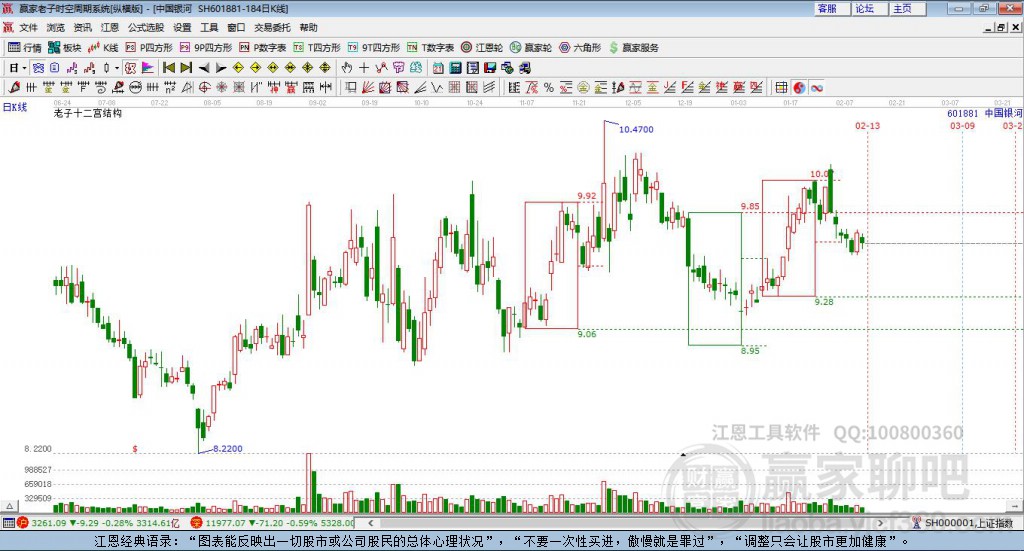Open the 9T四方形 tool

click(x=374, y=48)
